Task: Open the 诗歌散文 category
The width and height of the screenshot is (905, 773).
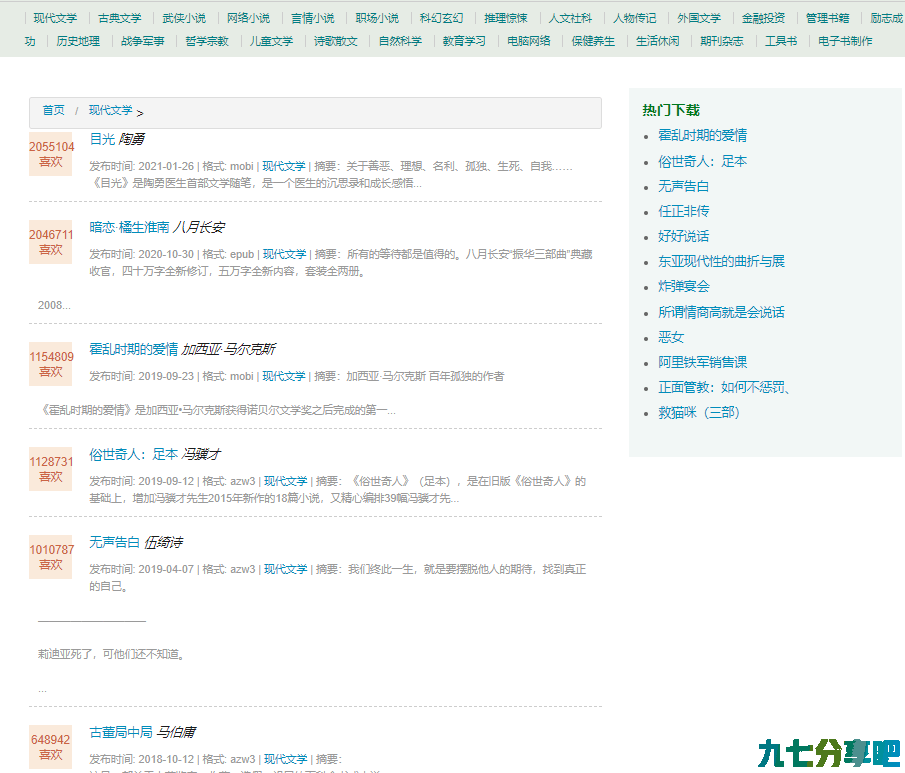Action: coord(335,41)
